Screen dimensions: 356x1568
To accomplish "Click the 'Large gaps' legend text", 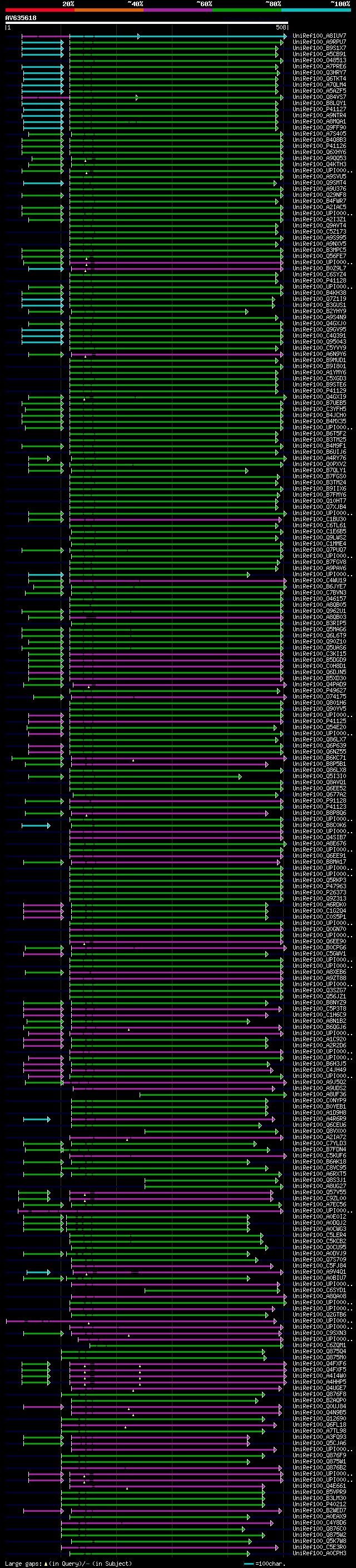I will point(24,1564).
